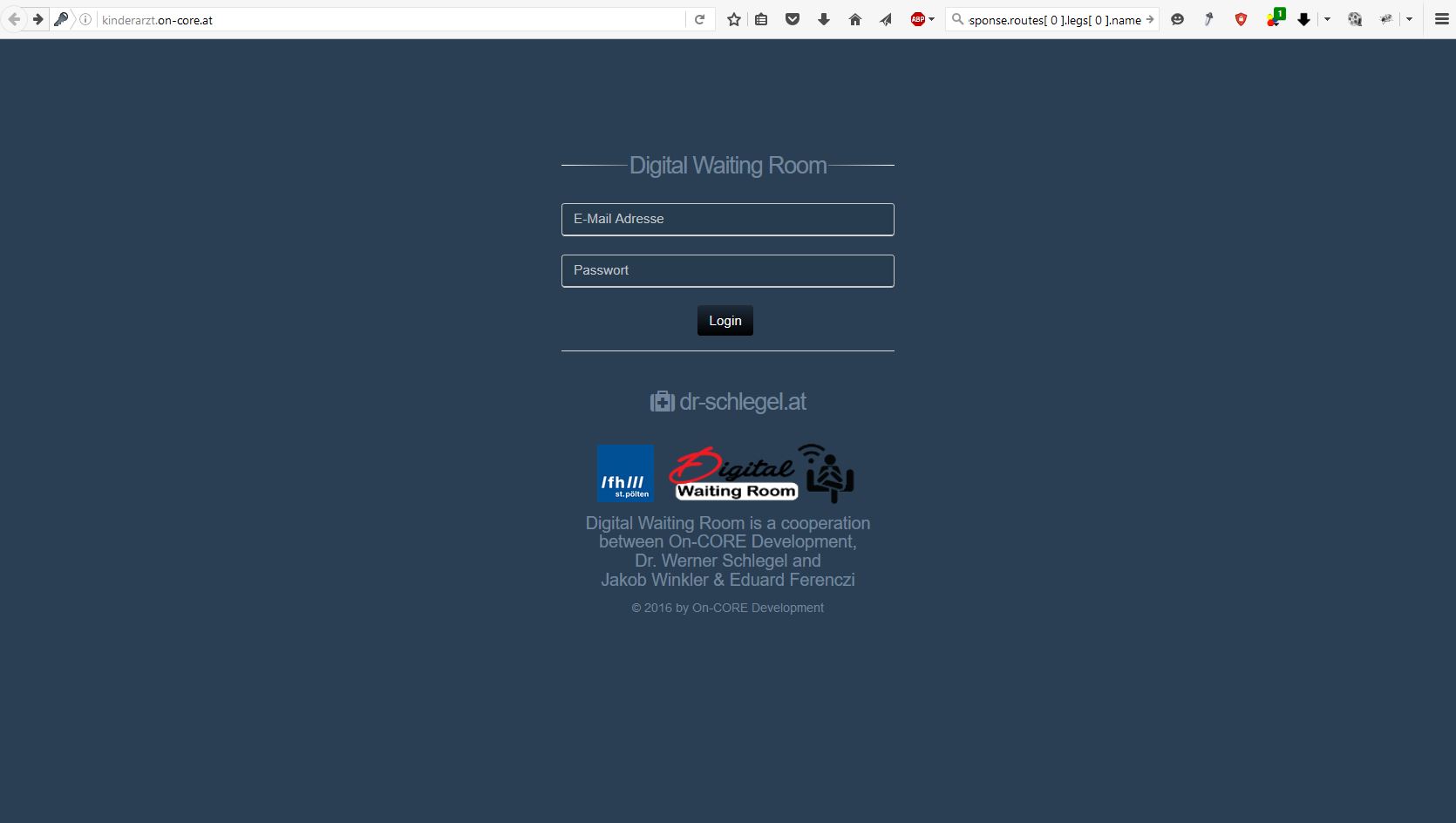The width and height of the screenshot is (1456, 823).
Task: Open the Pocket save icon
Action: 793,19
